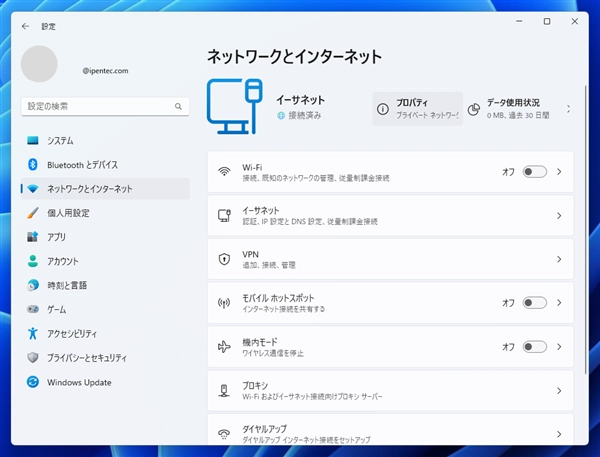Click the mobile hotspot antenna icon
Screen dimensions: 600x457
224,303
